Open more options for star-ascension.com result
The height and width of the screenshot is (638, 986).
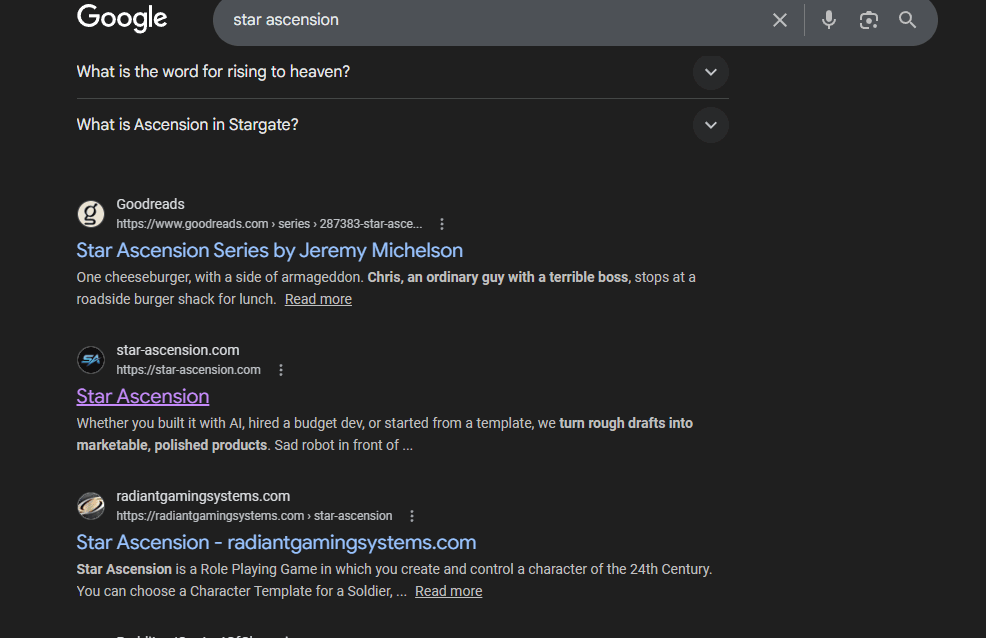point(281,370)
